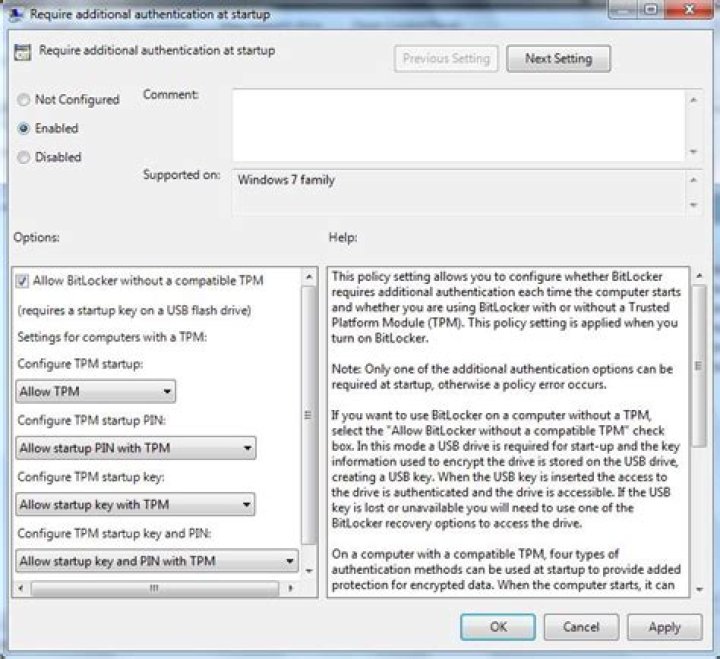Image resolution: width=720 pixels, height=659 pixels.
Task: Click the 'Configure TPM startup key and PIN:' label
Action: (x=114, y=533)
